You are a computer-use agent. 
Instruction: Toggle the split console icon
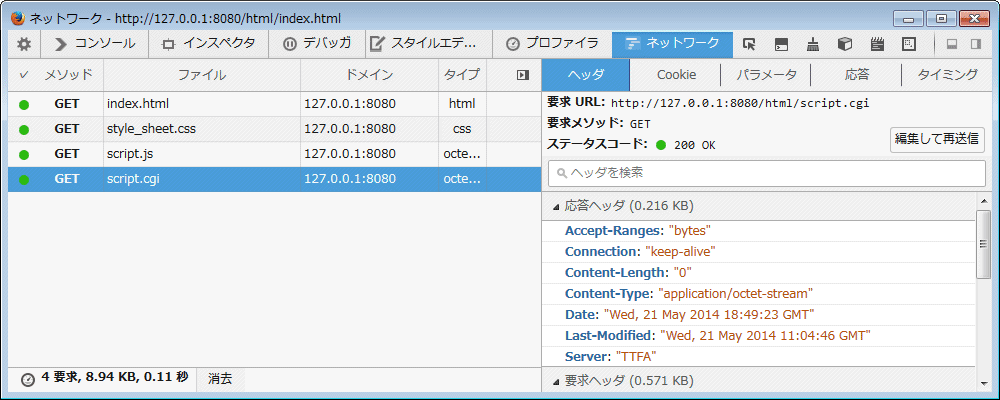coord(781,44)
